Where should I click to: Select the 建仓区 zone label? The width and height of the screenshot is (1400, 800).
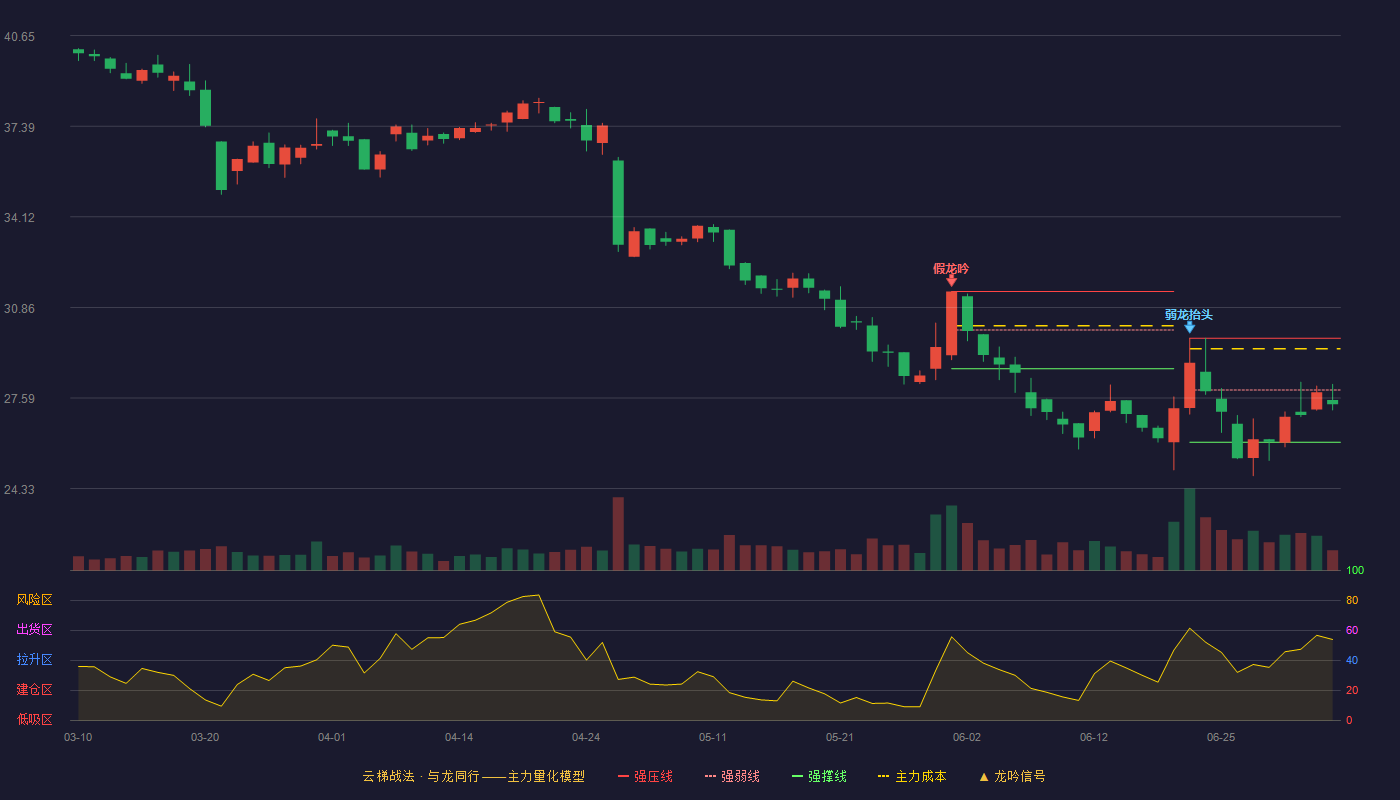[x=34, y=690]
